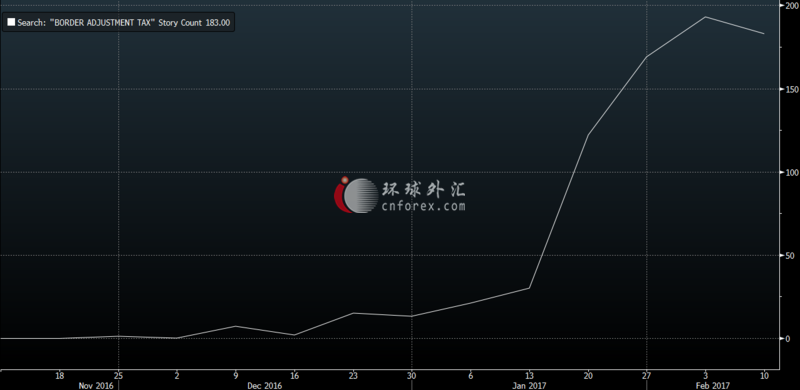Screen dimensions: 800x390
Task: Click the 100 value on the y-axis
Action: point(791,172)
